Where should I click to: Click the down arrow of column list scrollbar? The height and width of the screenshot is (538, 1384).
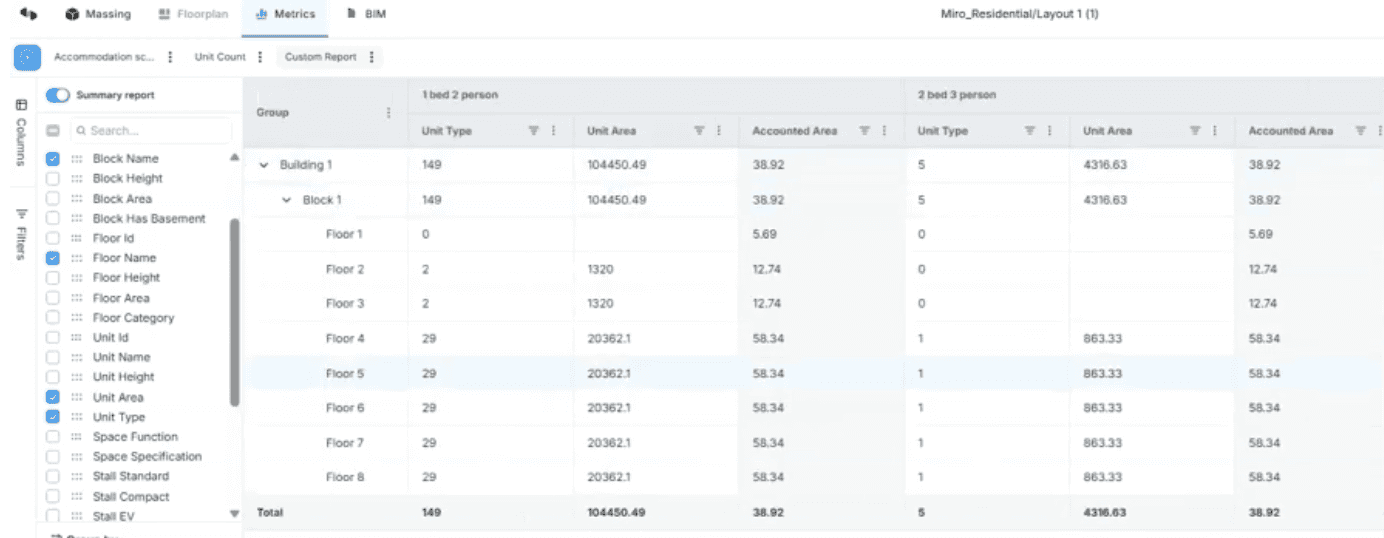[235, 514]
